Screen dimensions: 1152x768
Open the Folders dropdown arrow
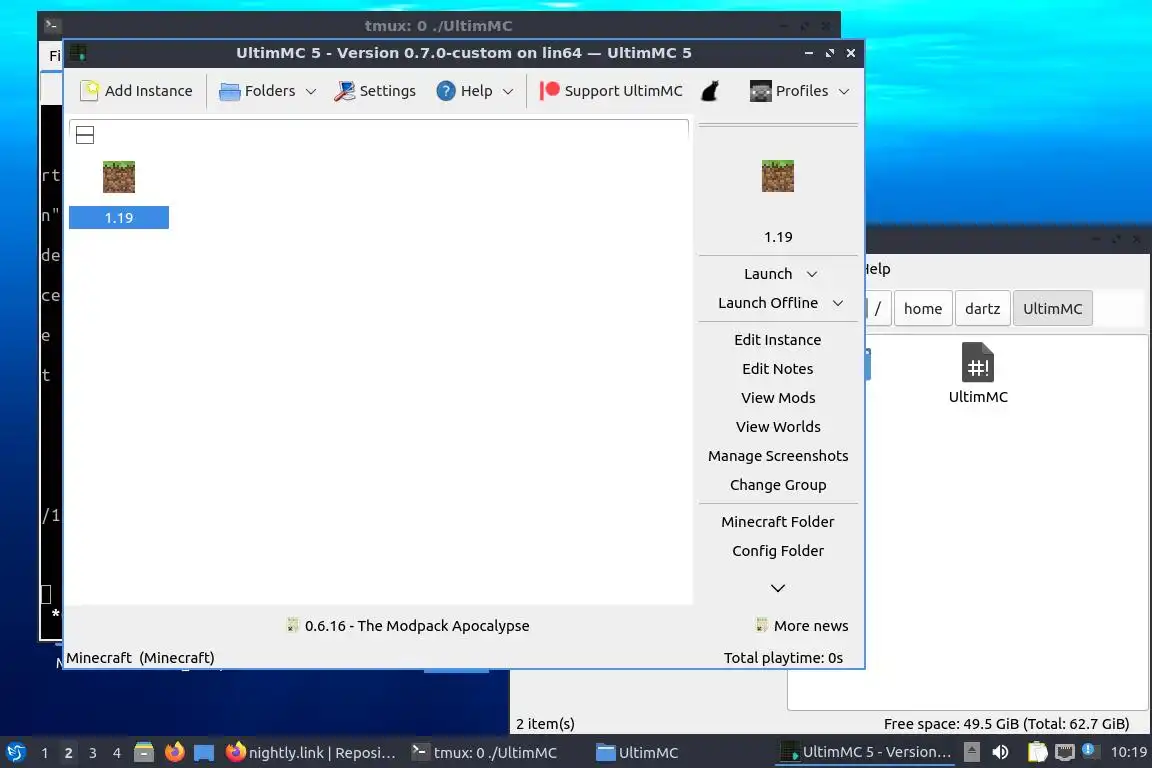click(311, 91)
